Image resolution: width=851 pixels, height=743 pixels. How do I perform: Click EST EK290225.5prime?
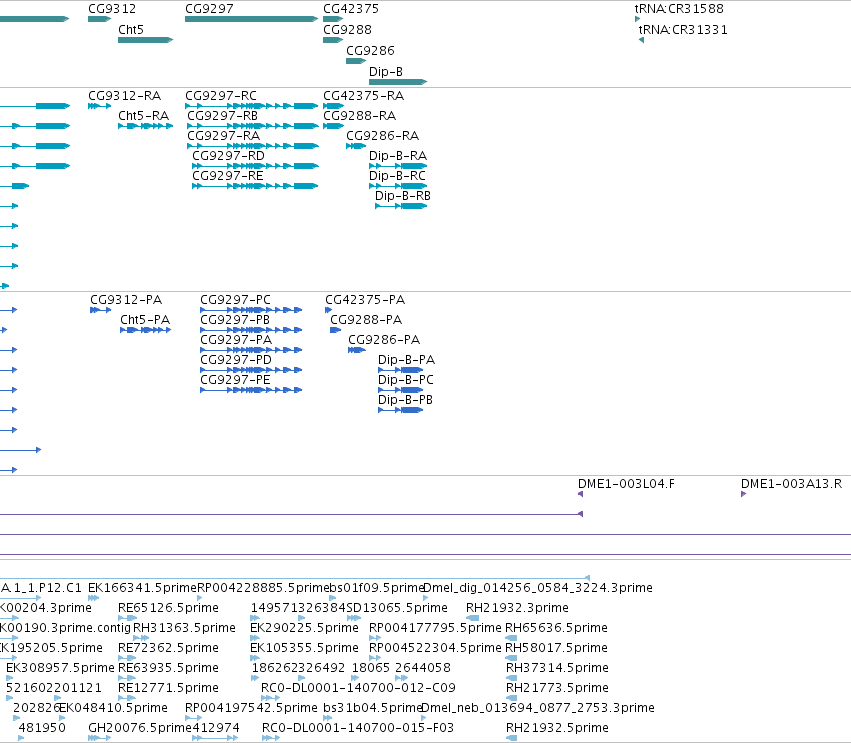click(304, 628)
